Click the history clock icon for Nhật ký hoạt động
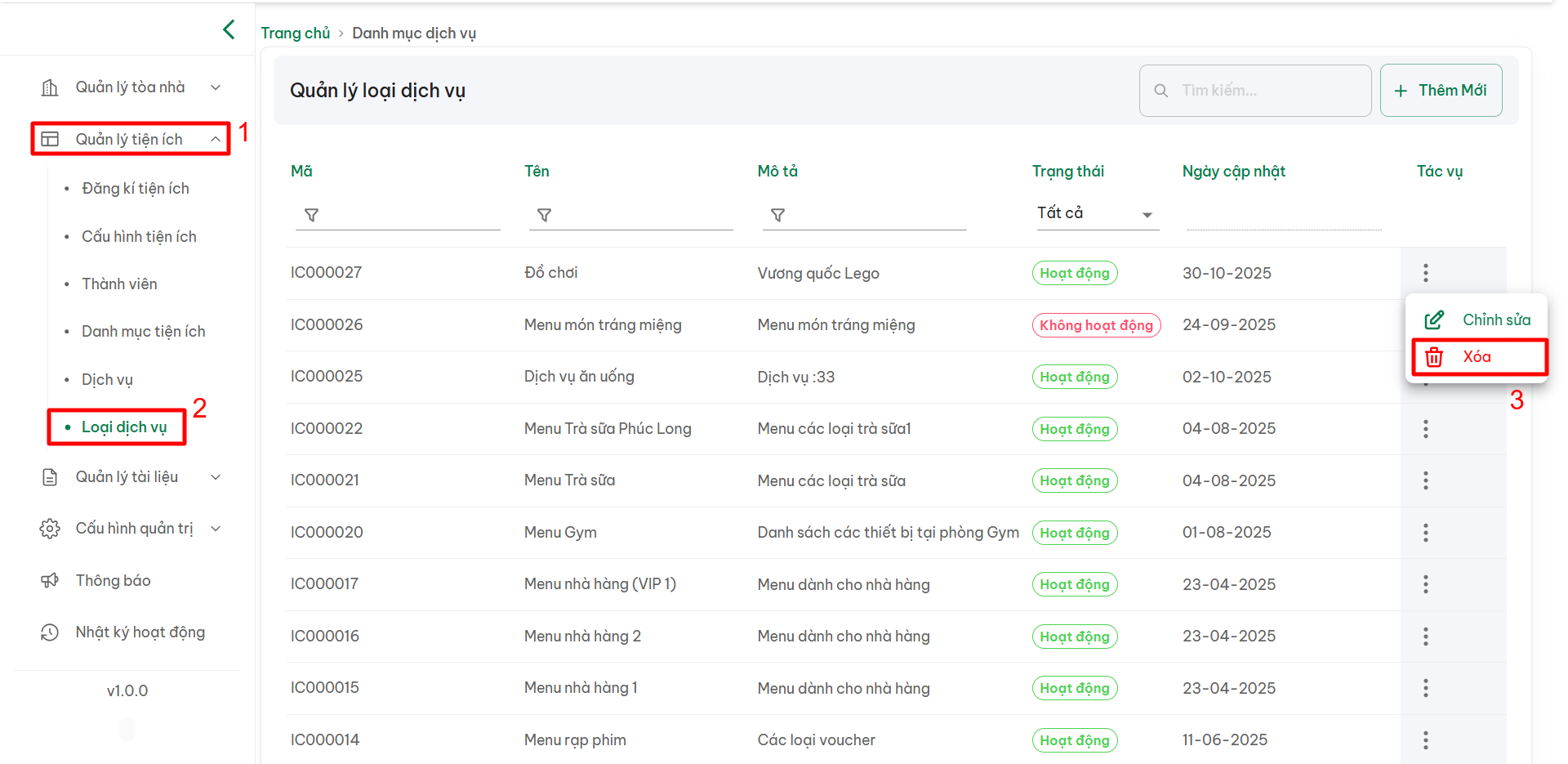 50,632
